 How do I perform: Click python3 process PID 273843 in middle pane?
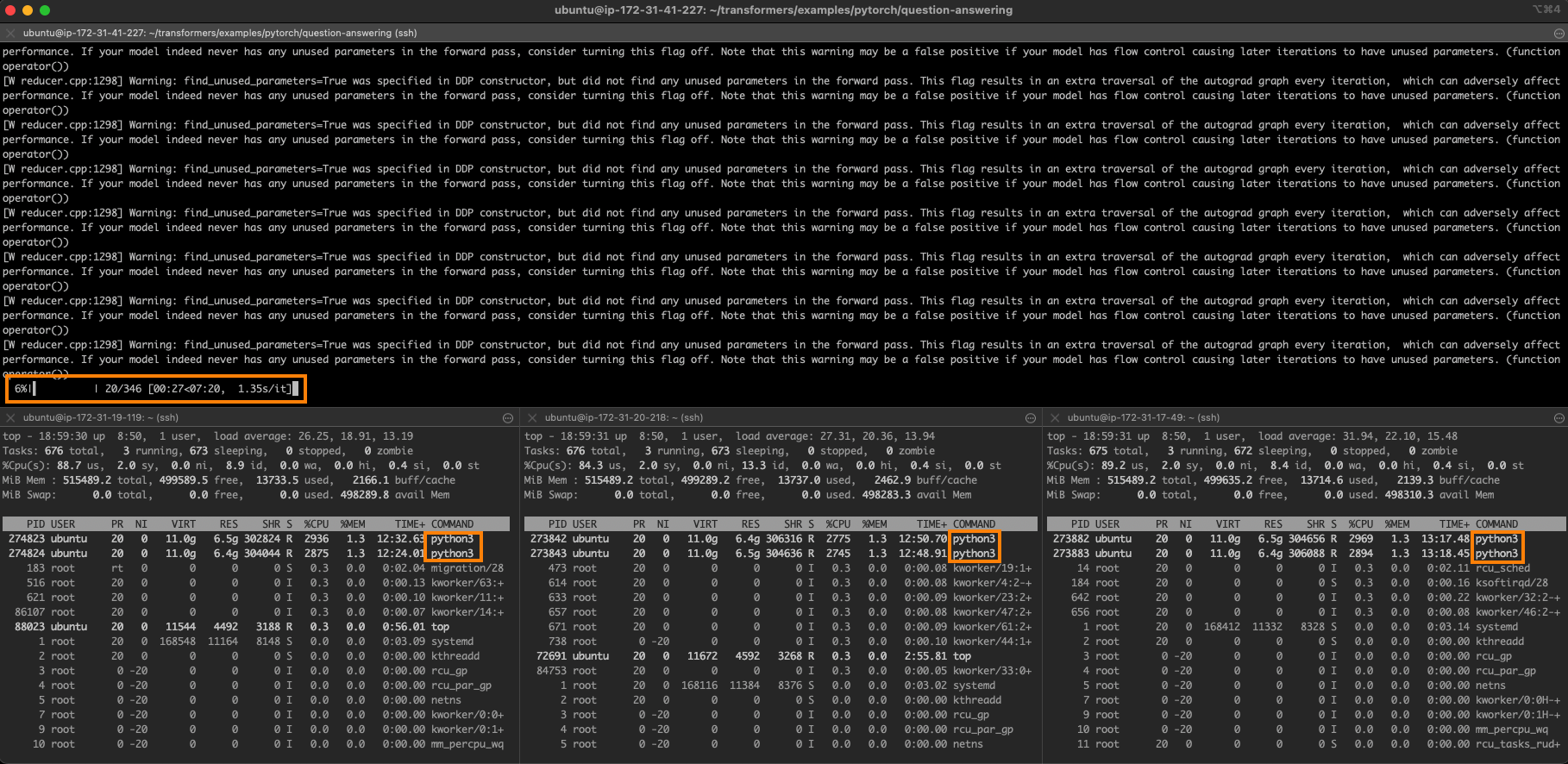pyautogui.click(x=974, y=554)
